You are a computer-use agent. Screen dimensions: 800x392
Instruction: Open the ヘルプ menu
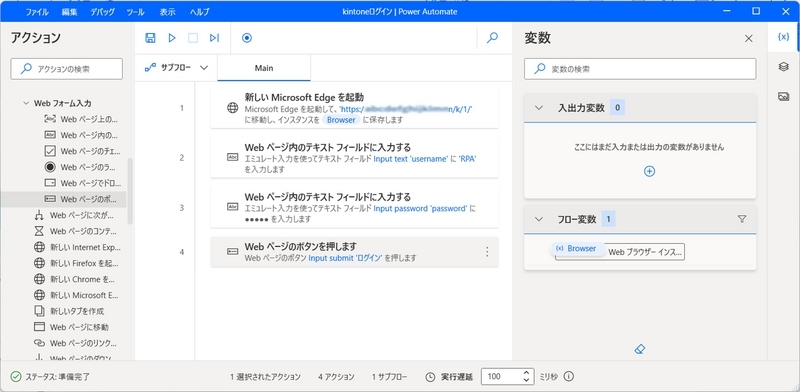[199, 12]
